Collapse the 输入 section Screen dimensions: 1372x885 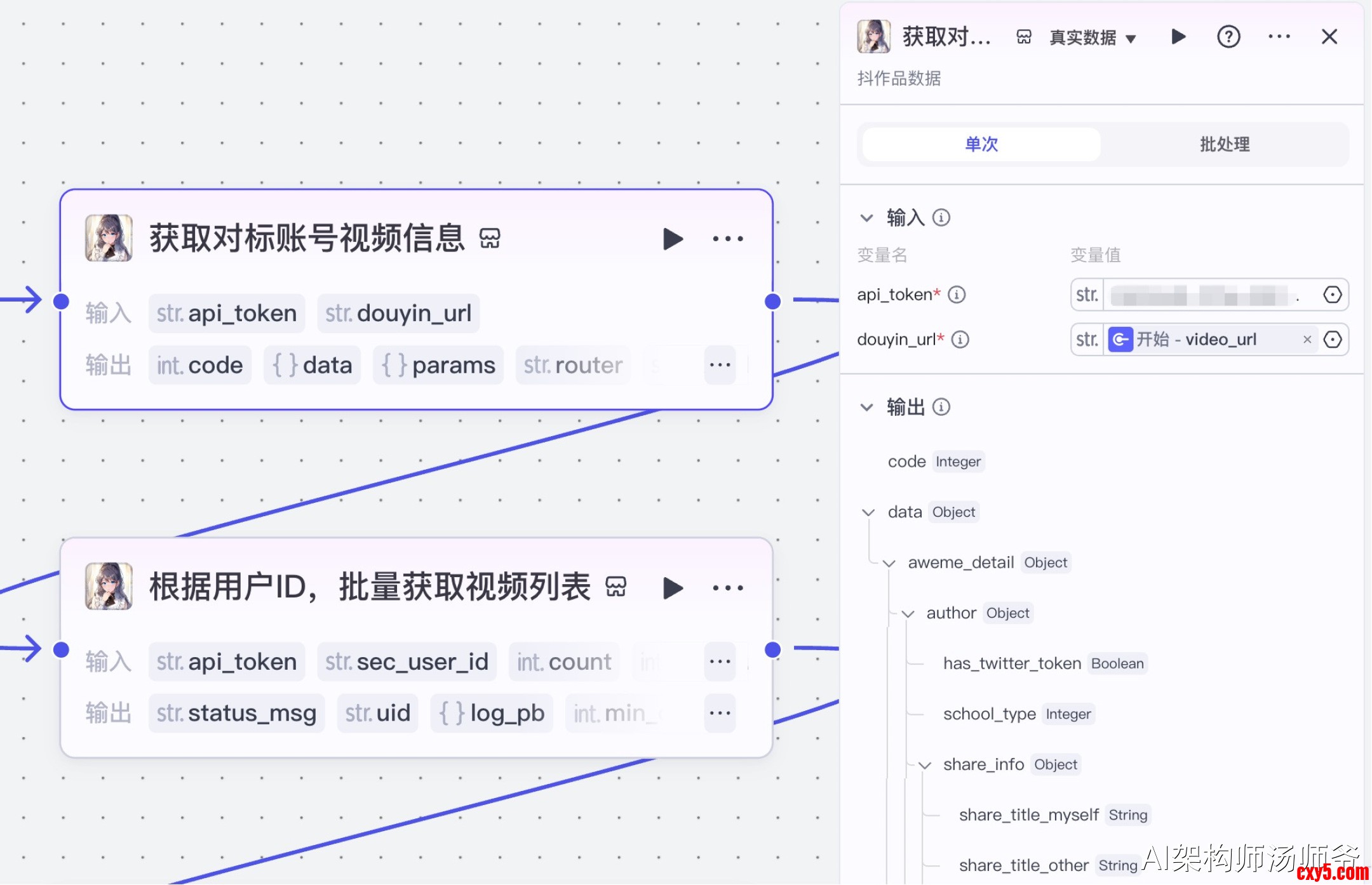(x=866, y=218)
